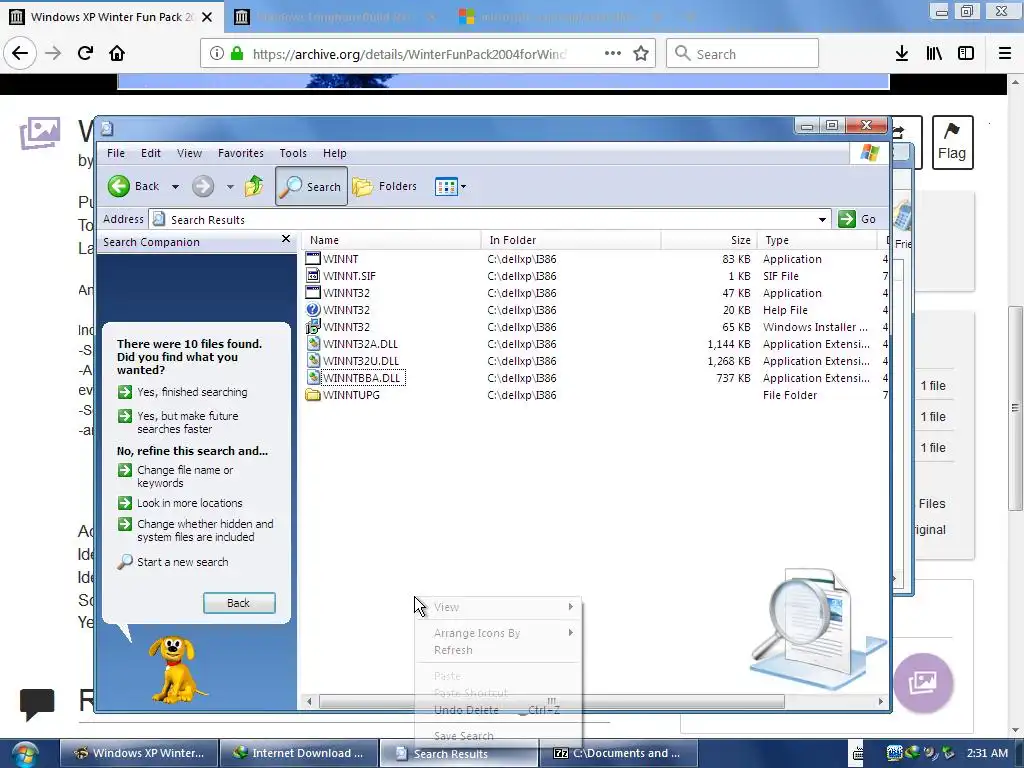Choose Save Search in the context menu
Screen dimensions: 1024x768
coord(498,736)
